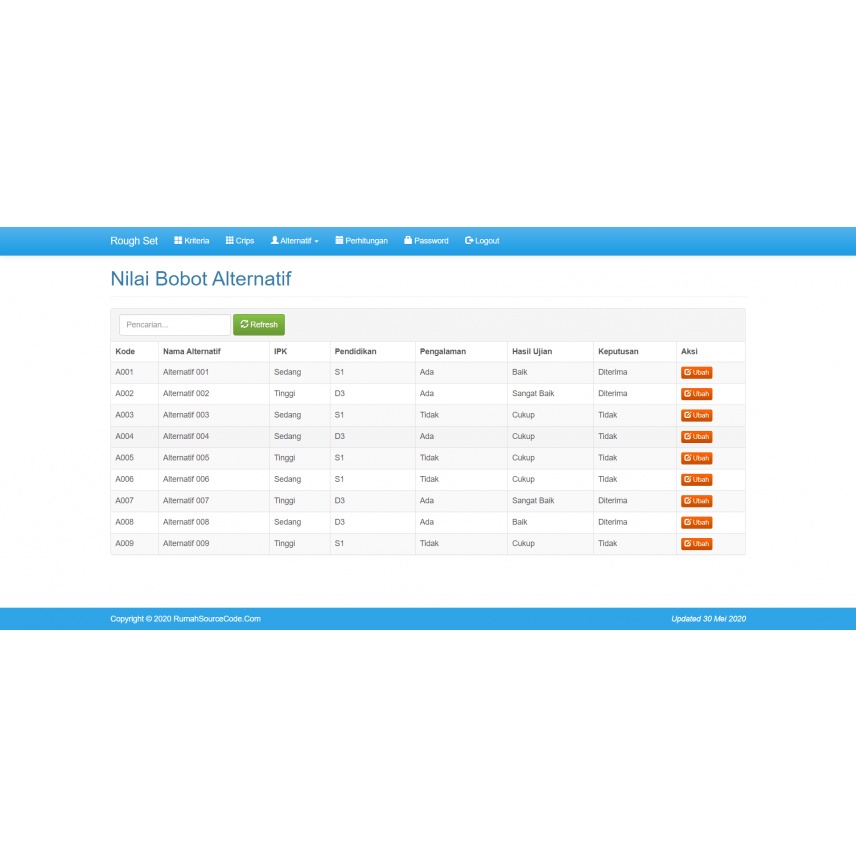Click the Pencarian search field
The height and width of the screenshot is (856, 856).
(175, 325)
